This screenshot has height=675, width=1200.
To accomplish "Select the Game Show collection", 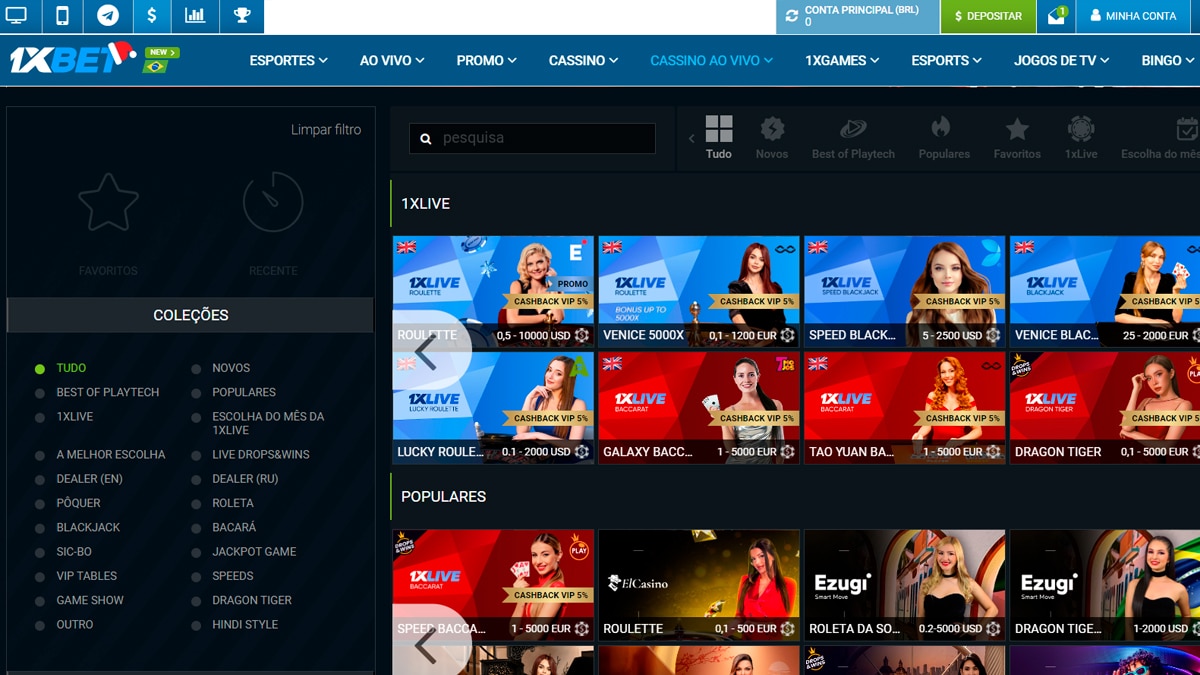I will tap(90, 600).
